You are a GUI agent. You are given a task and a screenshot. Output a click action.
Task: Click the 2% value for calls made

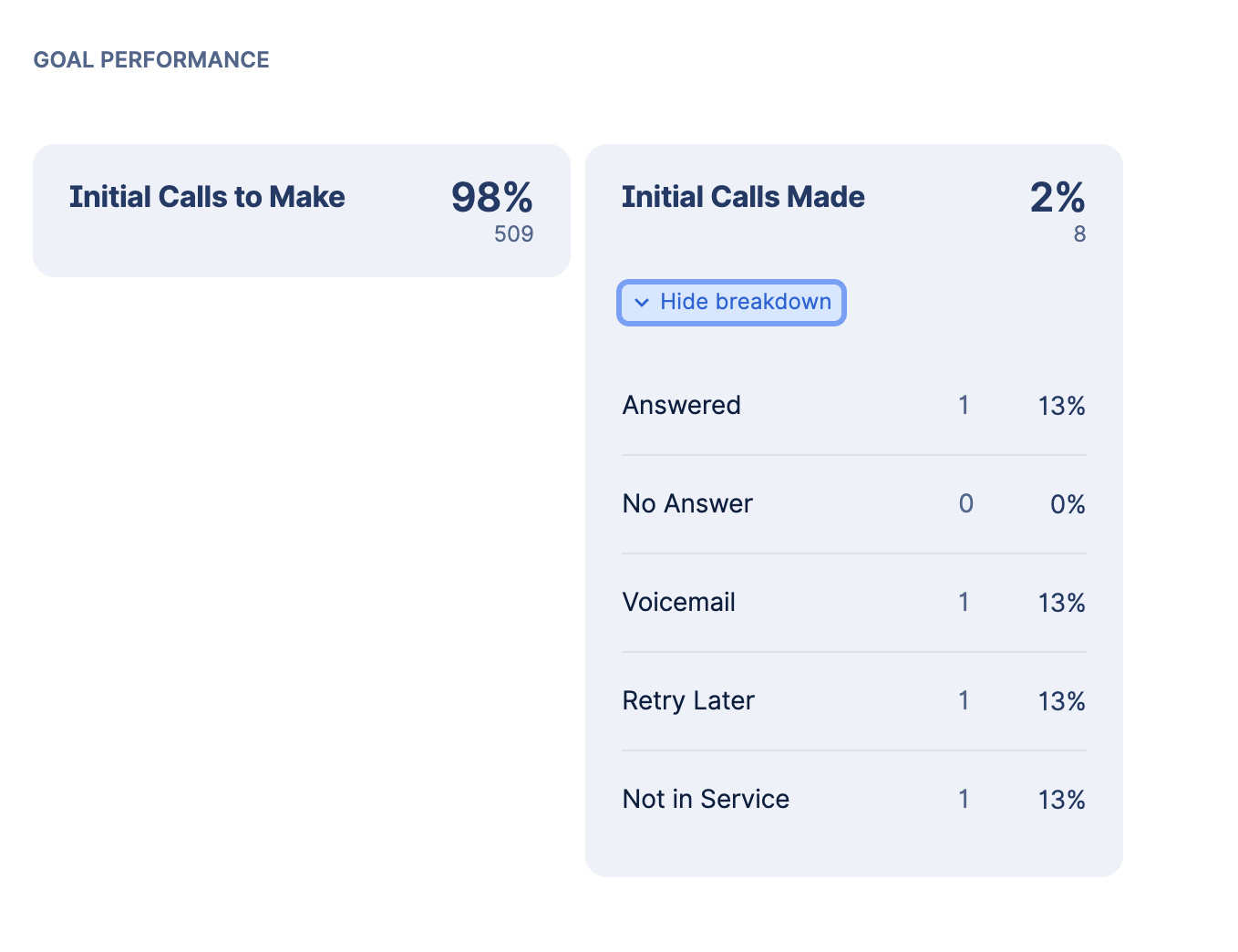point(1057,197)
